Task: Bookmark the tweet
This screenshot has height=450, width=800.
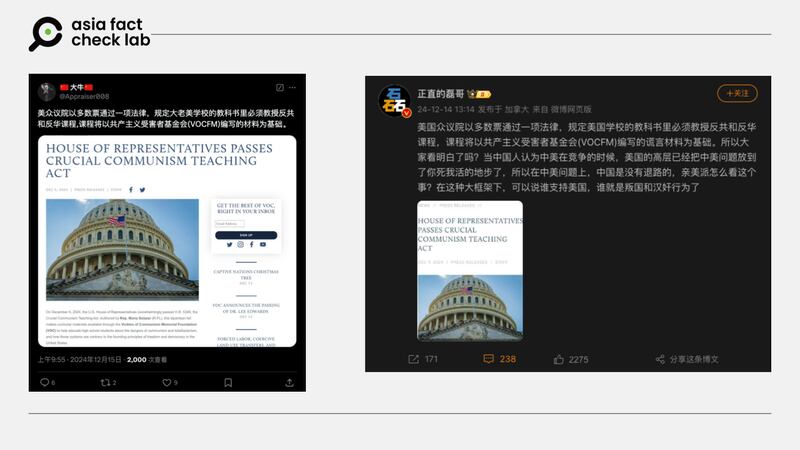Action: (x=228, y=382)
